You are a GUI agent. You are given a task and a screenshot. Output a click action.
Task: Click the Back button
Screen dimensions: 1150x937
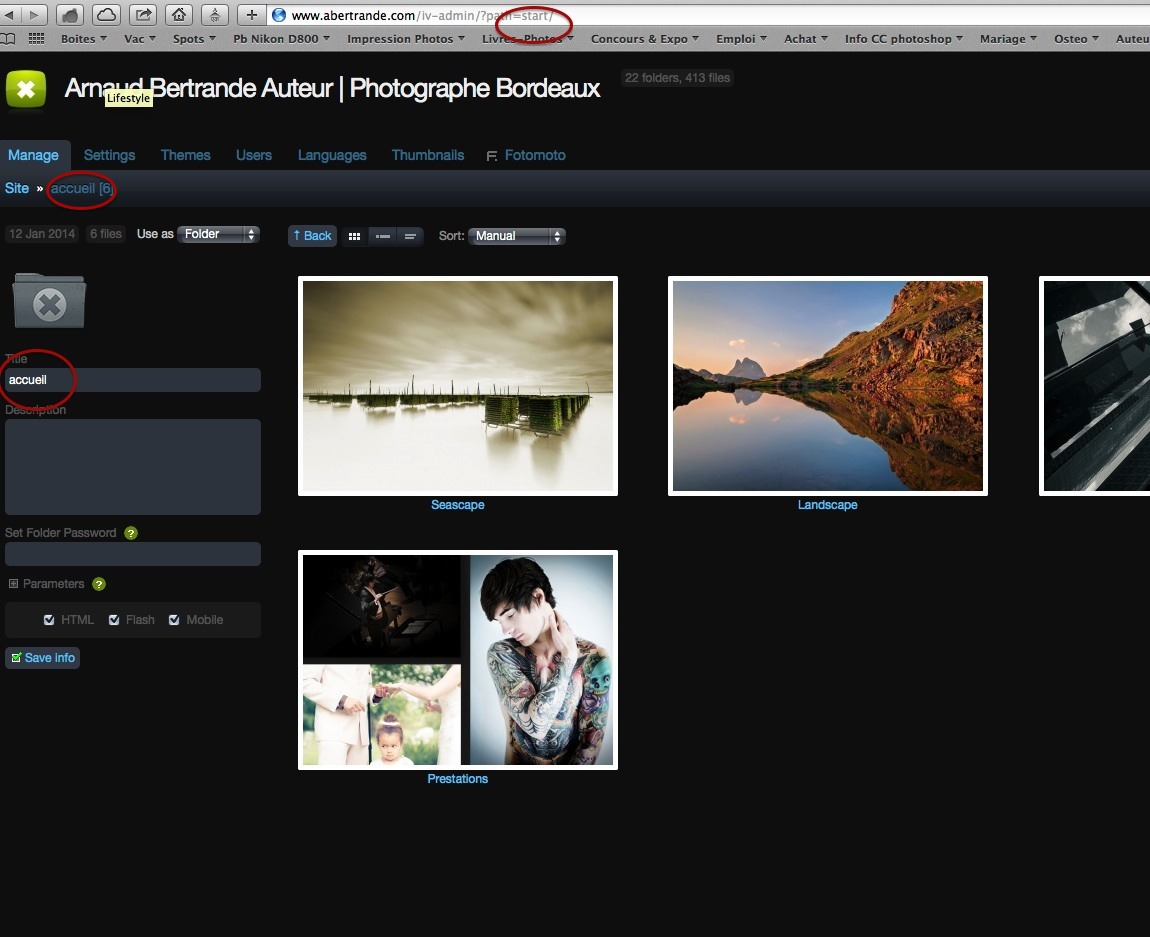pyautogui.click(x=312, y=236)
